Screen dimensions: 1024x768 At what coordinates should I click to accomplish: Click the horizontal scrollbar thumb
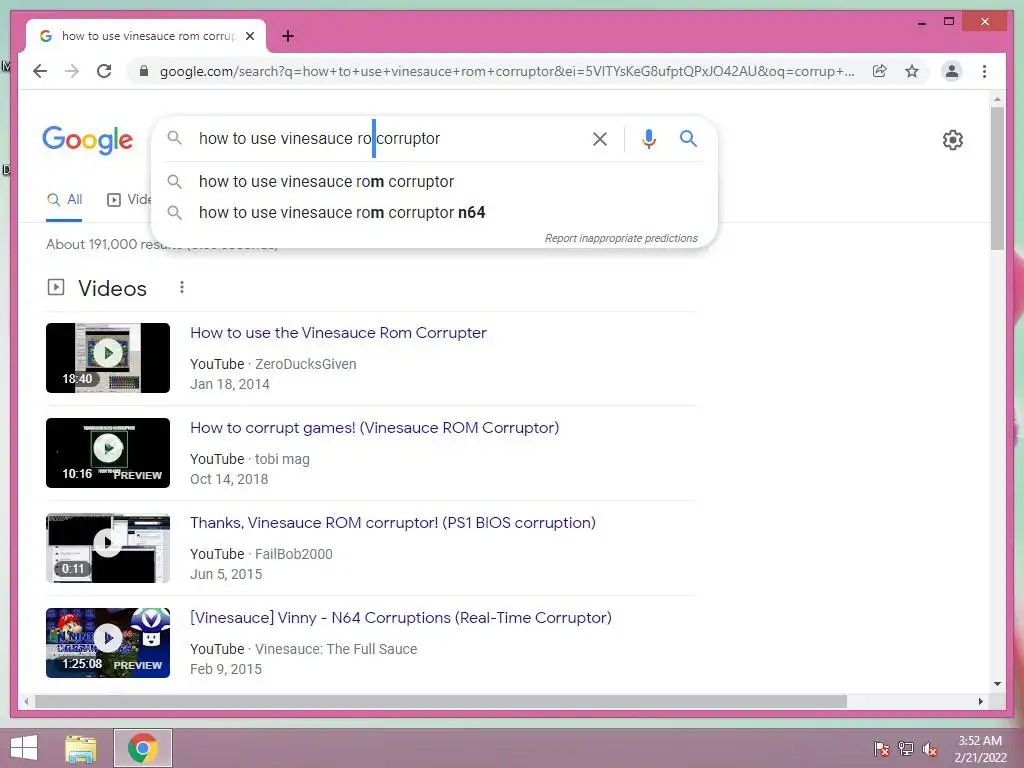pyautogui.click(x=441, y=701)
